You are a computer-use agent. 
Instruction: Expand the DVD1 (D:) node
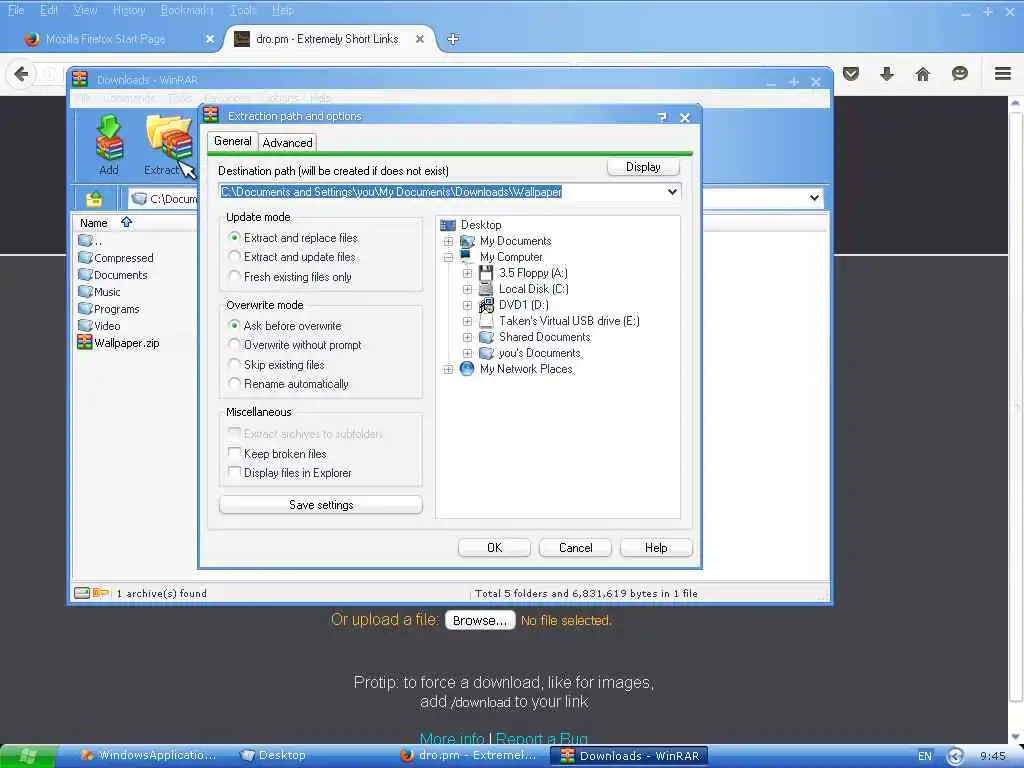[467, 305]
